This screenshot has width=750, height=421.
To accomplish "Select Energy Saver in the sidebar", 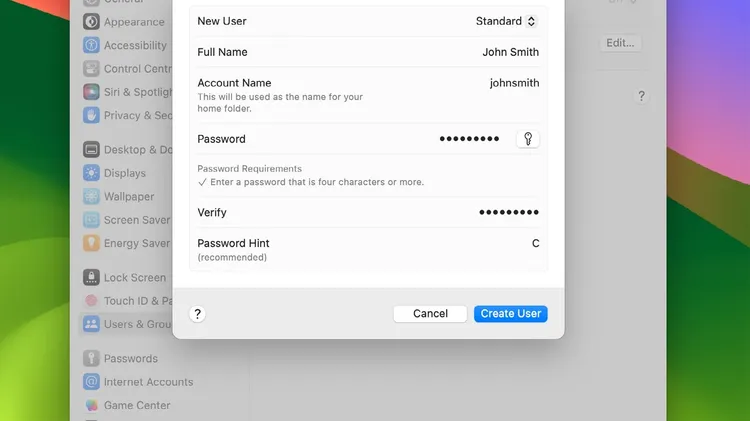I will click(127, 243).
